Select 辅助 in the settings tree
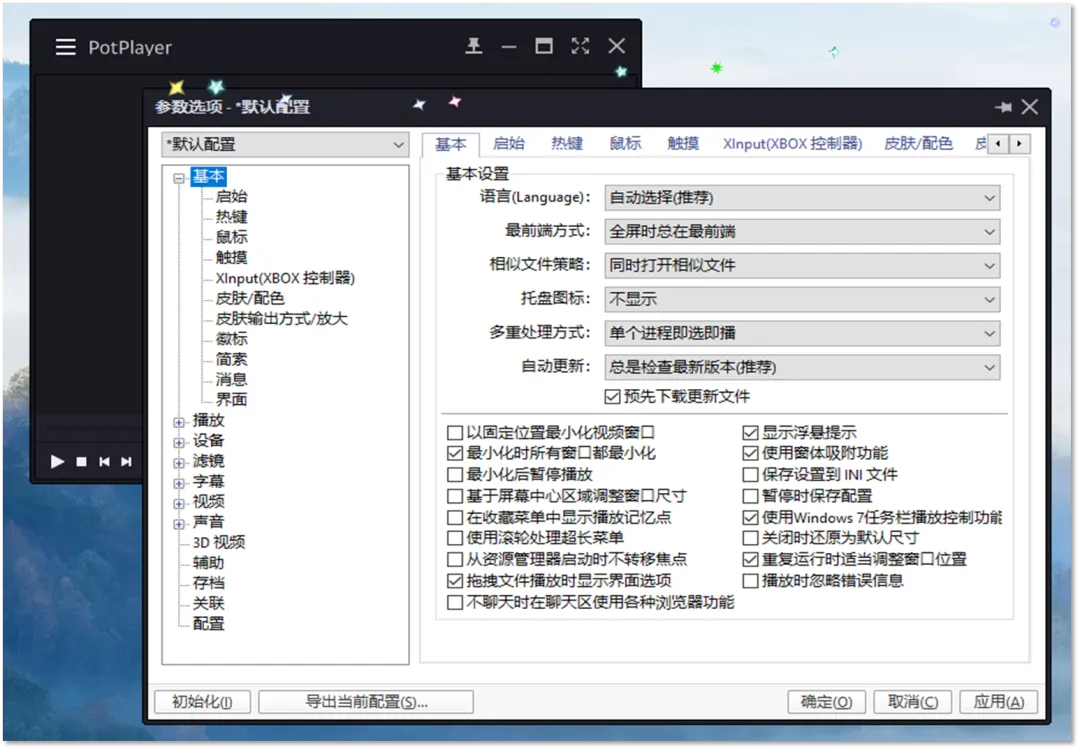Image resolution: width=1080 pixels, height=750 pixels. [209, 563]
